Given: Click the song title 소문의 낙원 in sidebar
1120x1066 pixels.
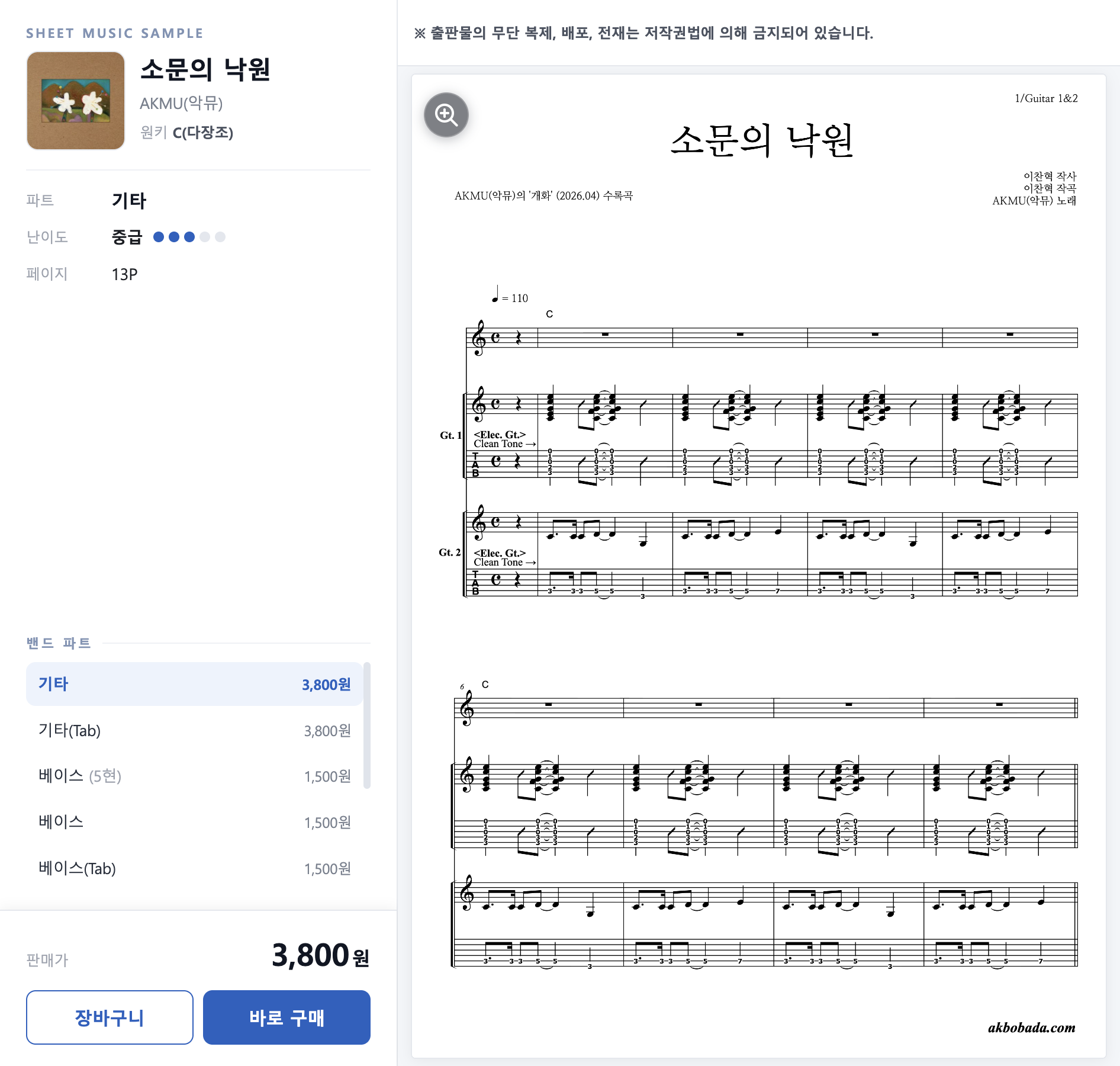Looking at the screenshot, I should [x=205, y=70].
